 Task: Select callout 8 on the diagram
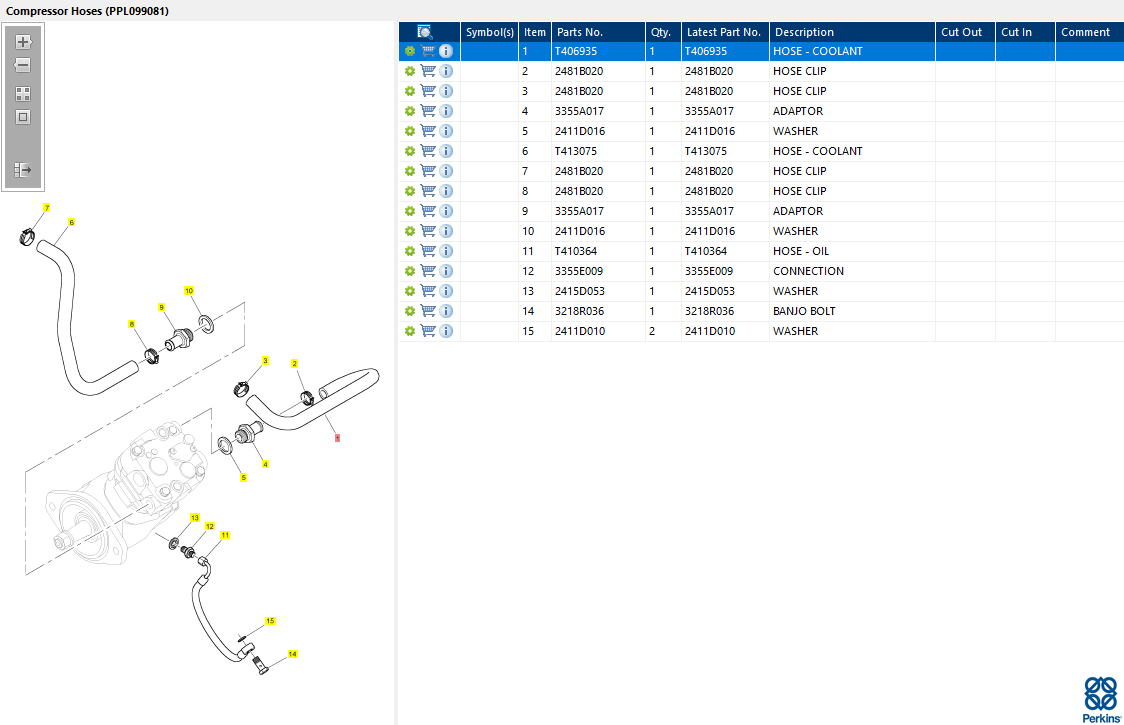(x=131, y=325)
